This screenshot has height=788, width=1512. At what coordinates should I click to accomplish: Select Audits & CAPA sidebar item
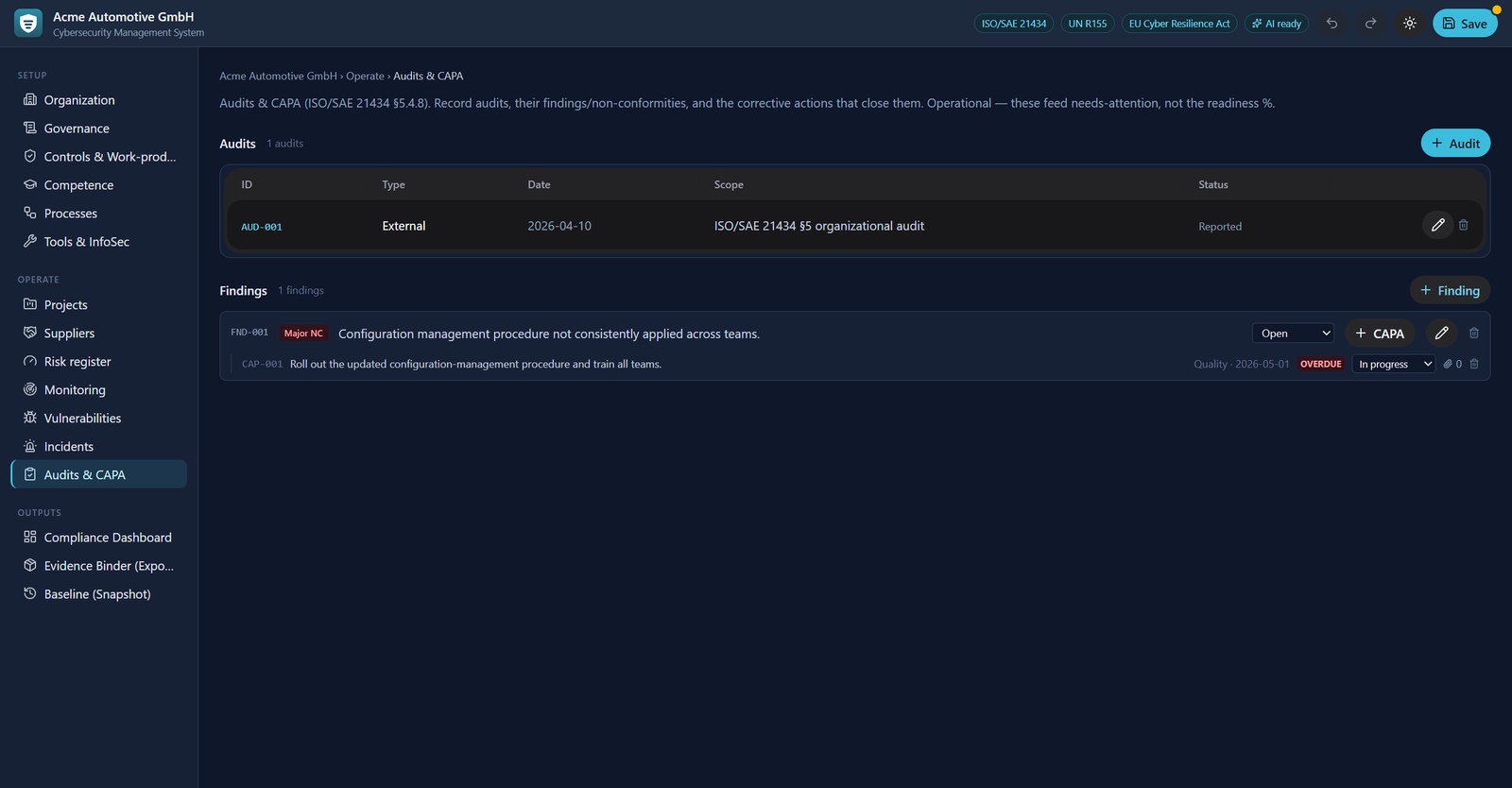[99, 475]
